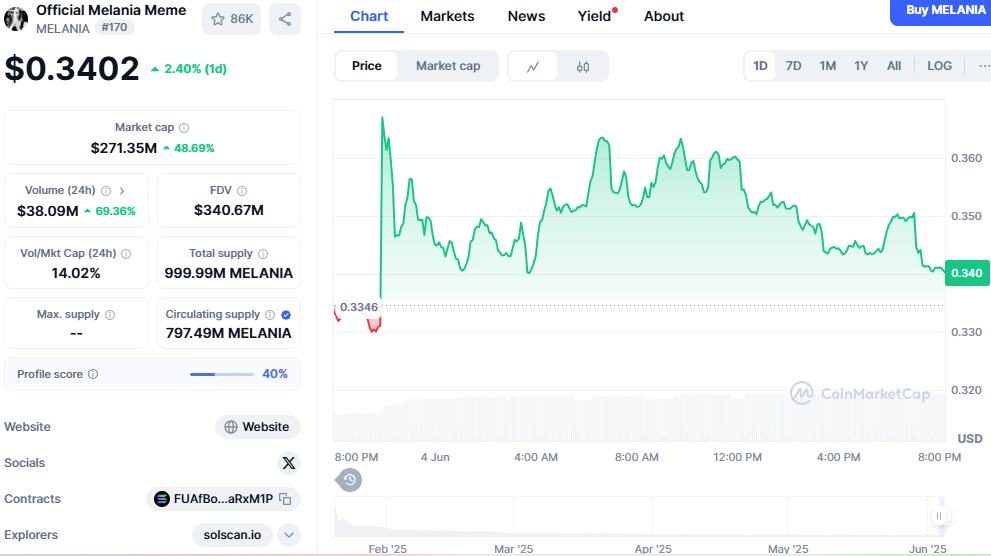Image resolution: width=991 pixels, height=556 pixels.
Task: Select the Price chart toggle
Action: point(367,66)
